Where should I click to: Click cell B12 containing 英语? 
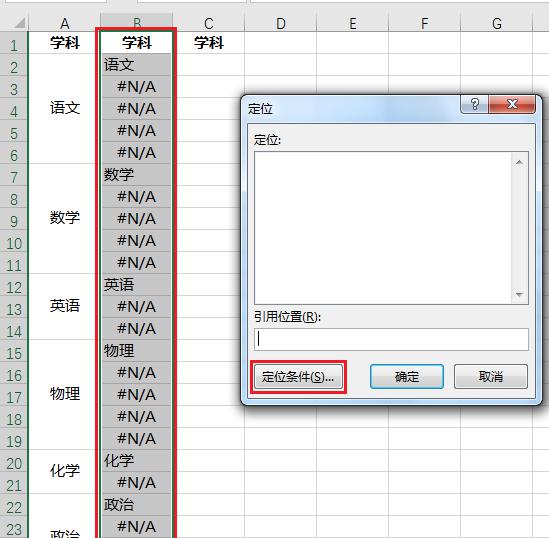click(x=137, y=285)
